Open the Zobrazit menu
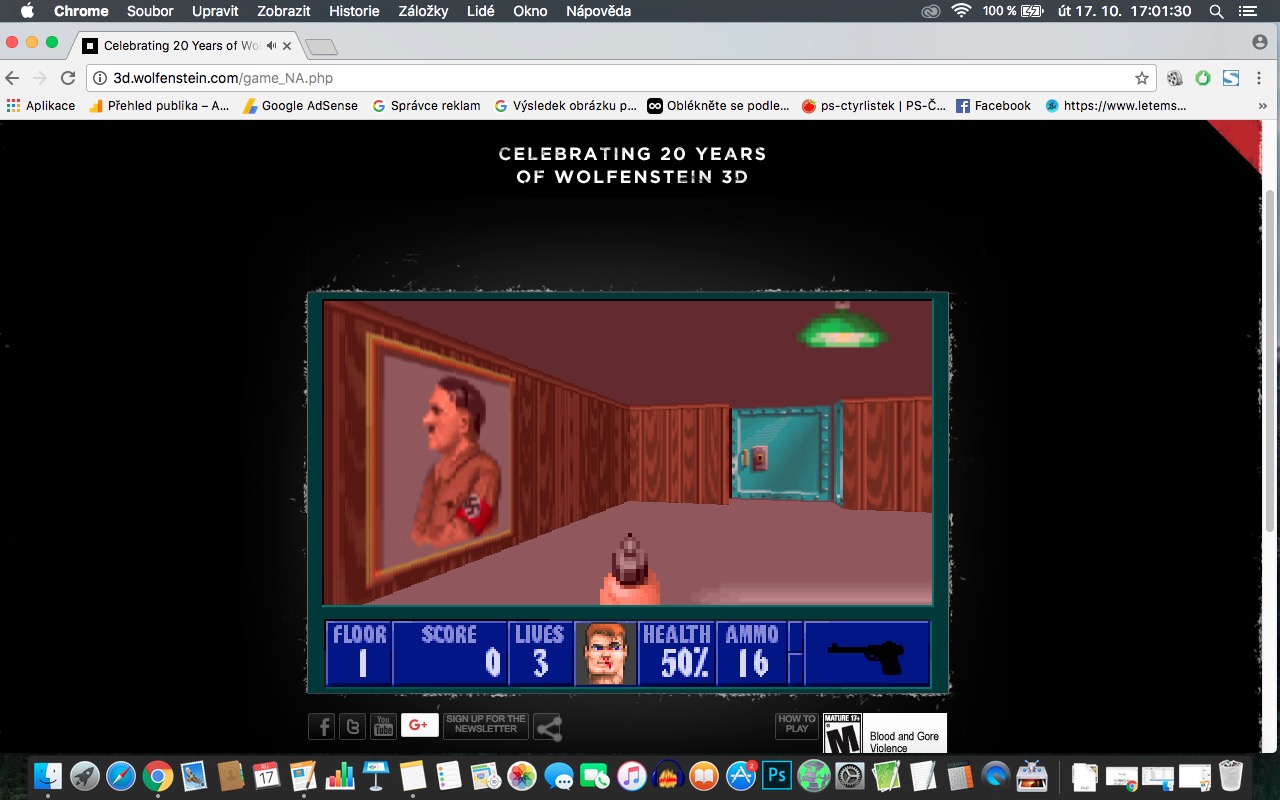Viewport: 1280px width, 800px height. pos(283,11)
